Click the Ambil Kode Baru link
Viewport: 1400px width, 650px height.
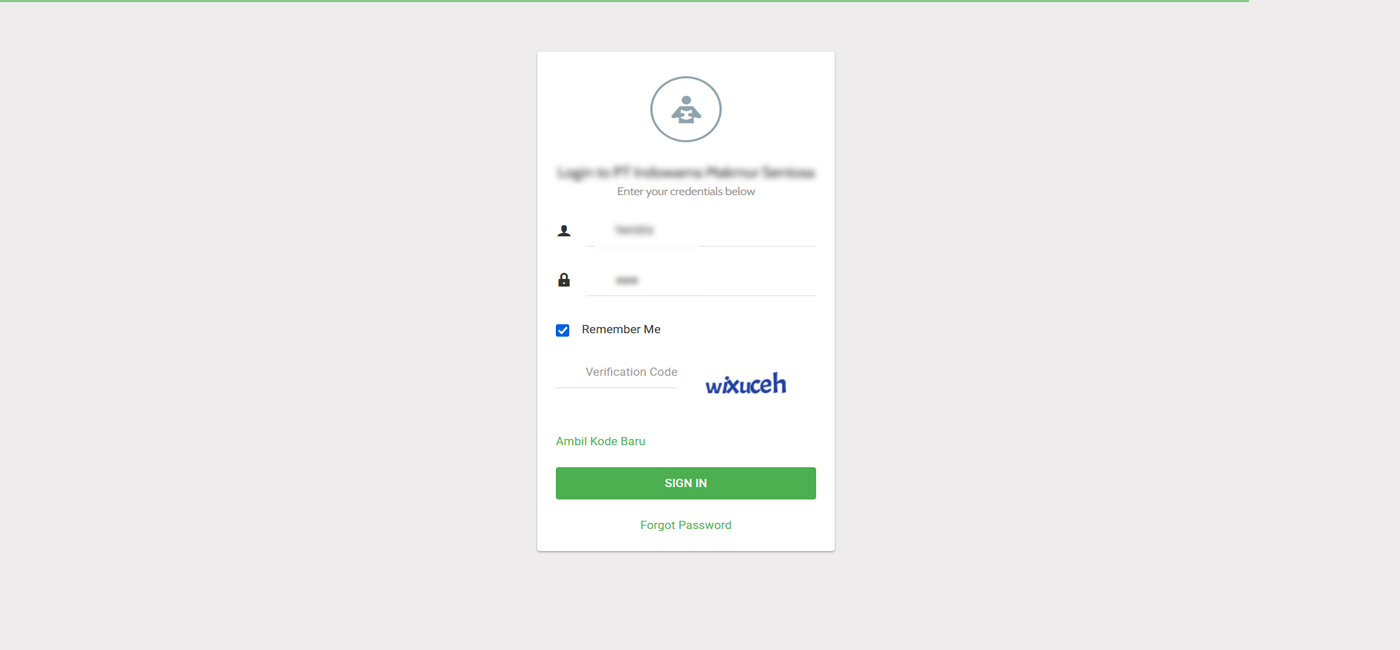point(601,441)
